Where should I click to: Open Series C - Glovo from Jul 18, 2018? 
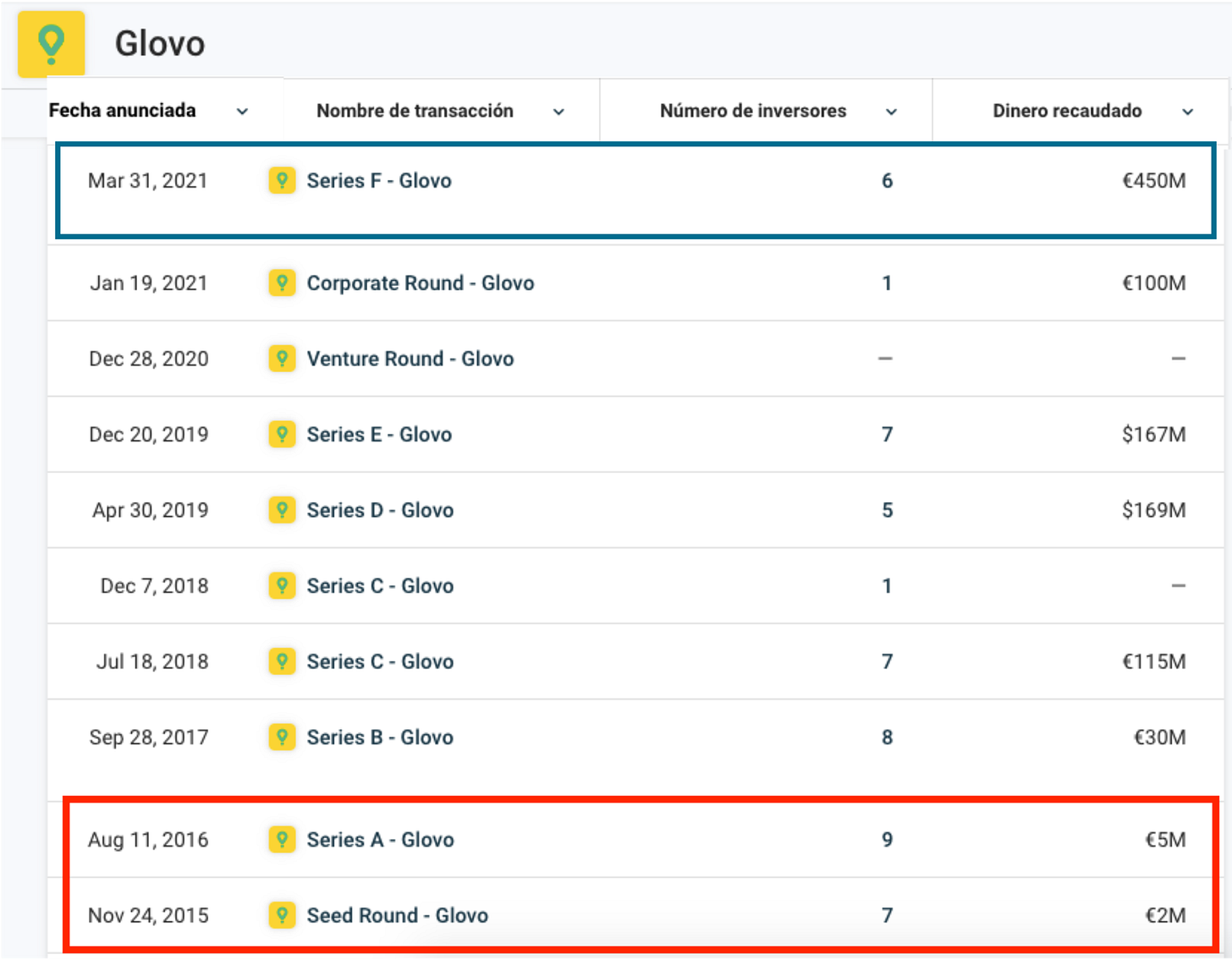pos(380,661)
